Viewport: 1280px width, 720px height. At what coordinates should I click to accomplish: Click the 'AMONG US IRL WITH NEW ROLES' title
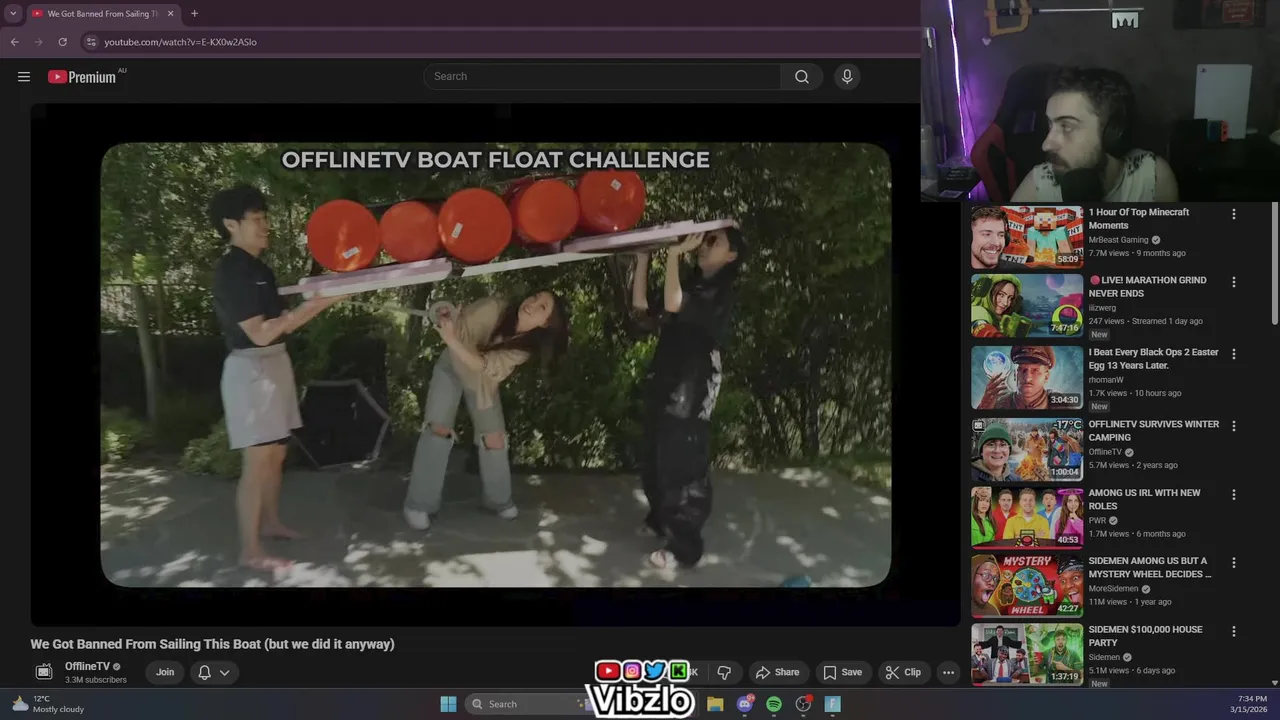pos(1145,499)
